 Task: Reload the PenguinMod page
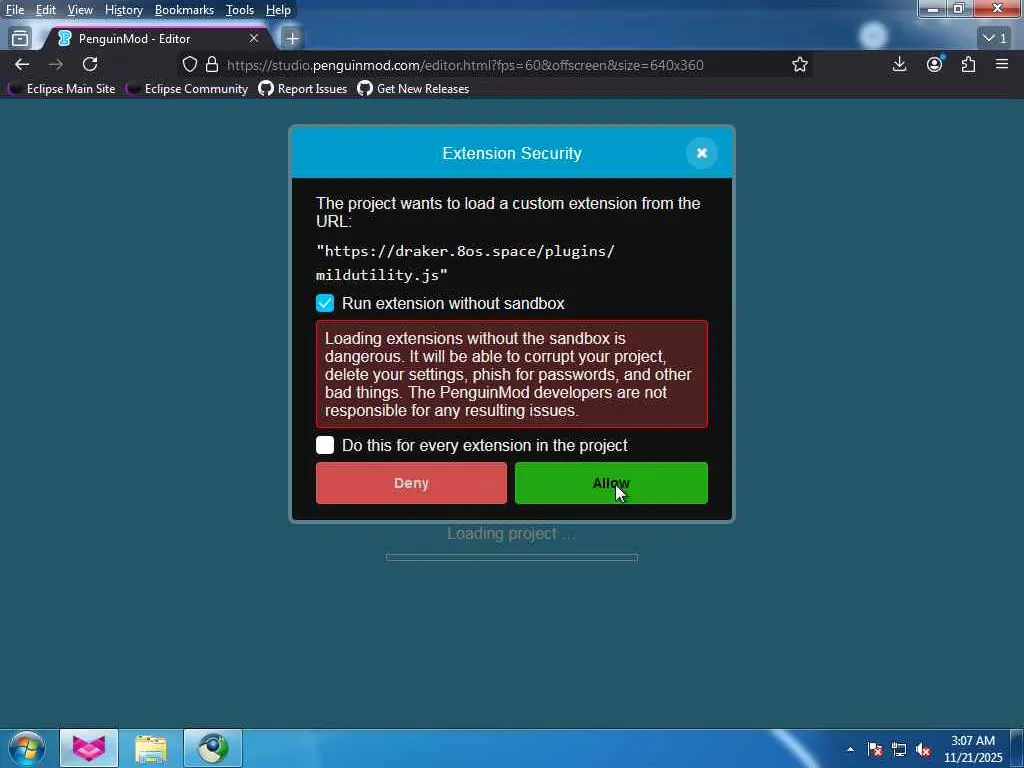(x=90, y=64)
